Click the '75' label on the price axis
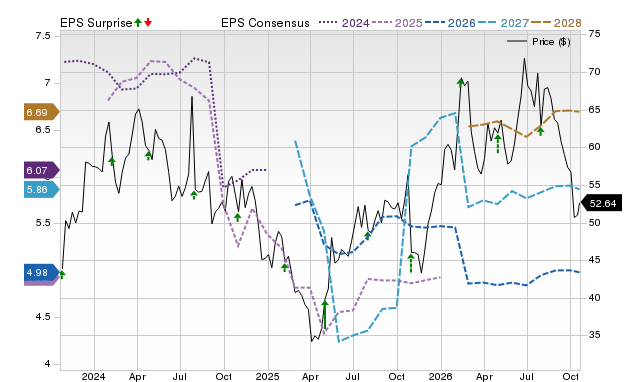The image size is (640, 382). pyautogui.click(x=595, y=34)
